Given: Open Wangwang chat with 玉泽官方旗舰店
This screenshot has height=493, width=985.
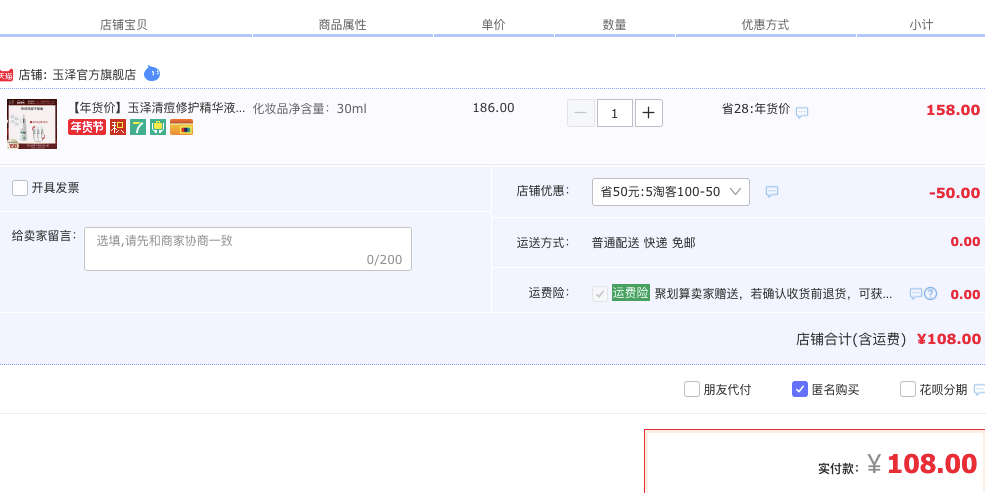Looking at the screenshot, I should 152,74.
